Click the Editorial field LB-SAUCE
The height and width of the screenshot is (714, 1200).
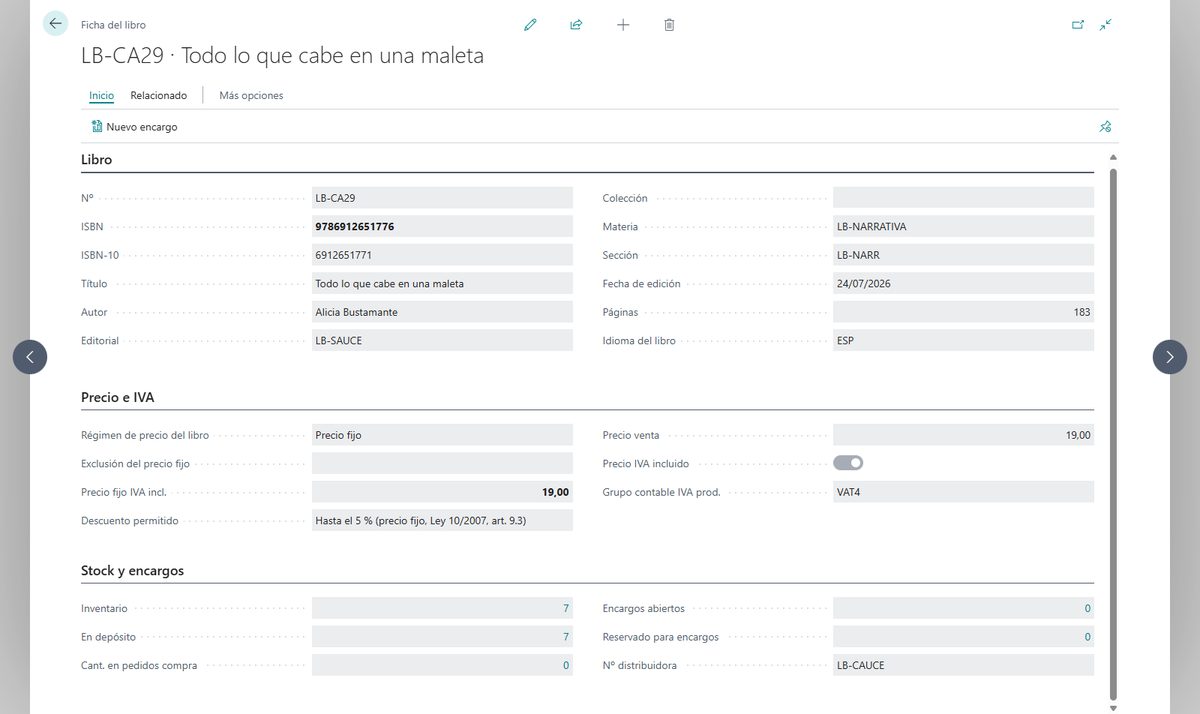[x=442, y=341]
